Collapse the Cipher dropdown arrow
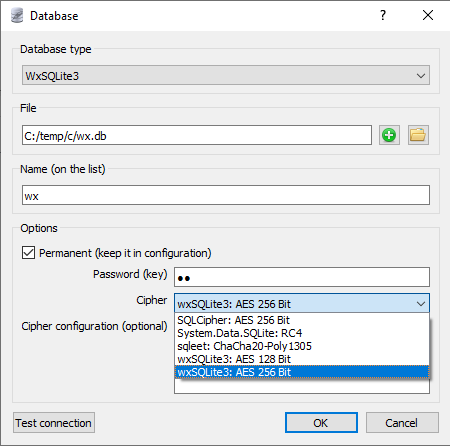Screen dimensions: 450x446 [421, 304]
